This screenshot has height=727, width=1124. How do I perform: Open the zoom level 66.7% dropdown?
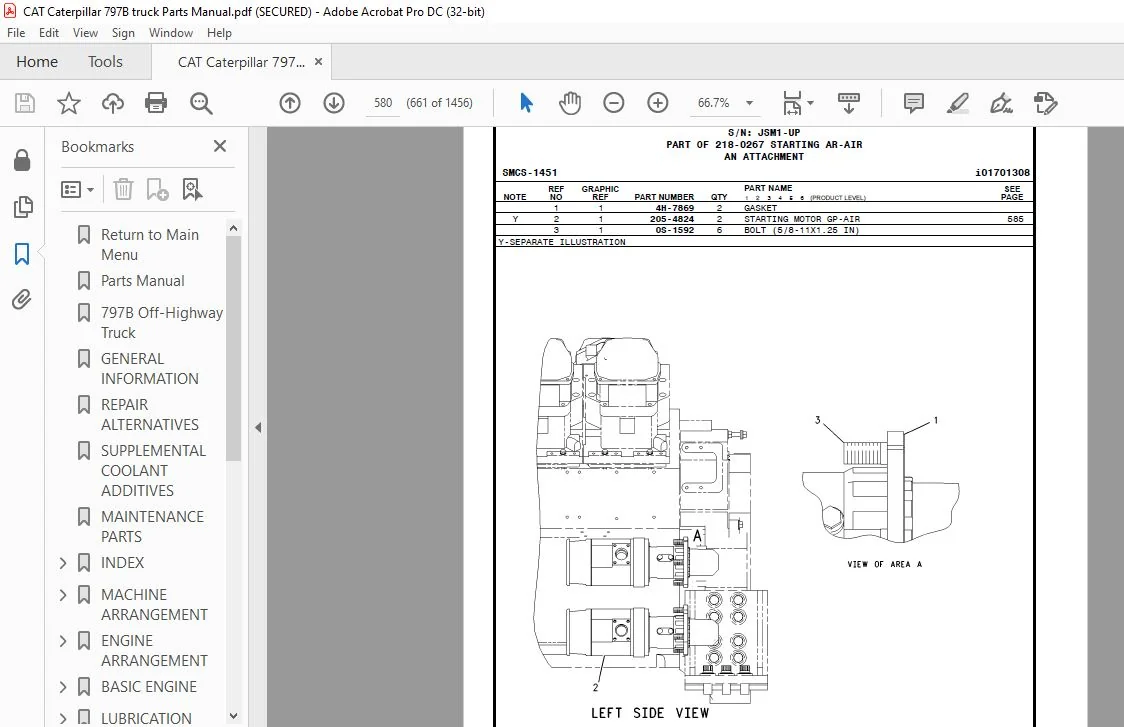click(749, 103)
